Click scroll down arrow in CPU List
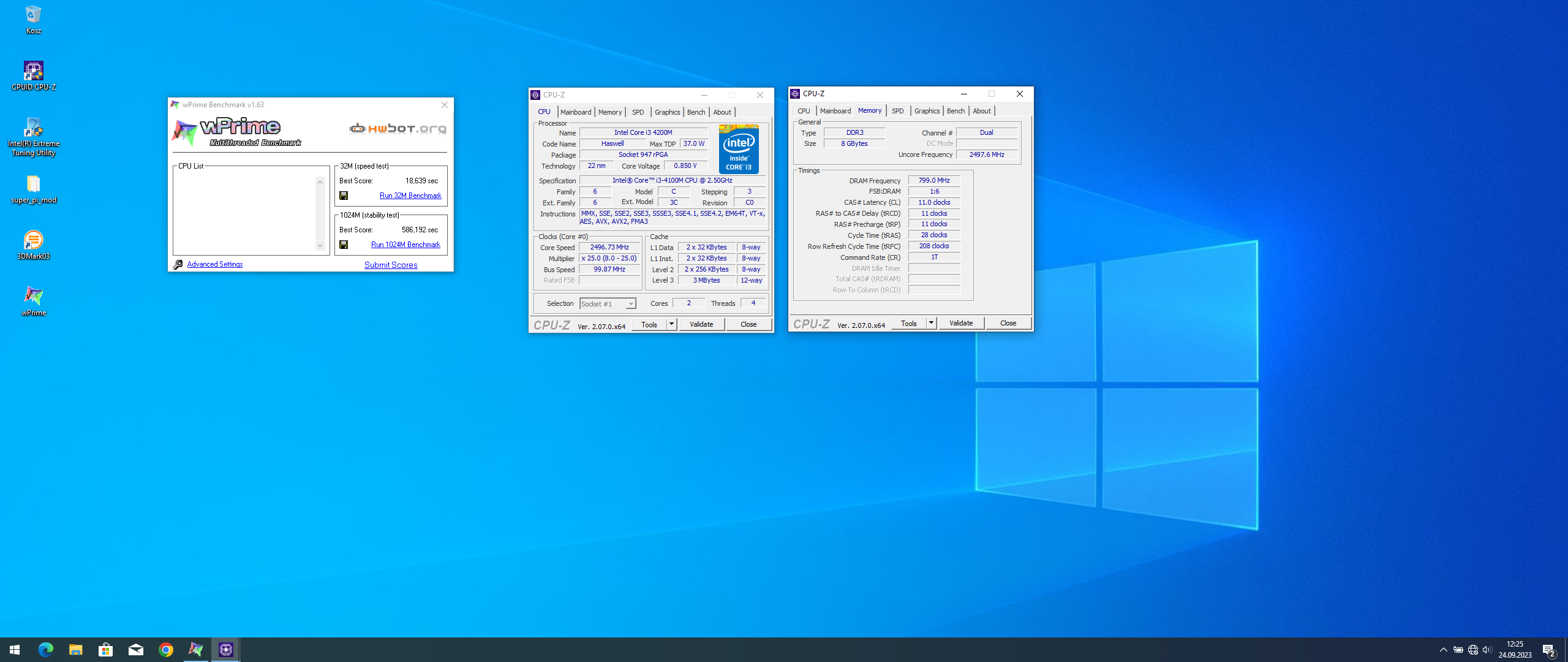1568x662 pixels. 320,246
